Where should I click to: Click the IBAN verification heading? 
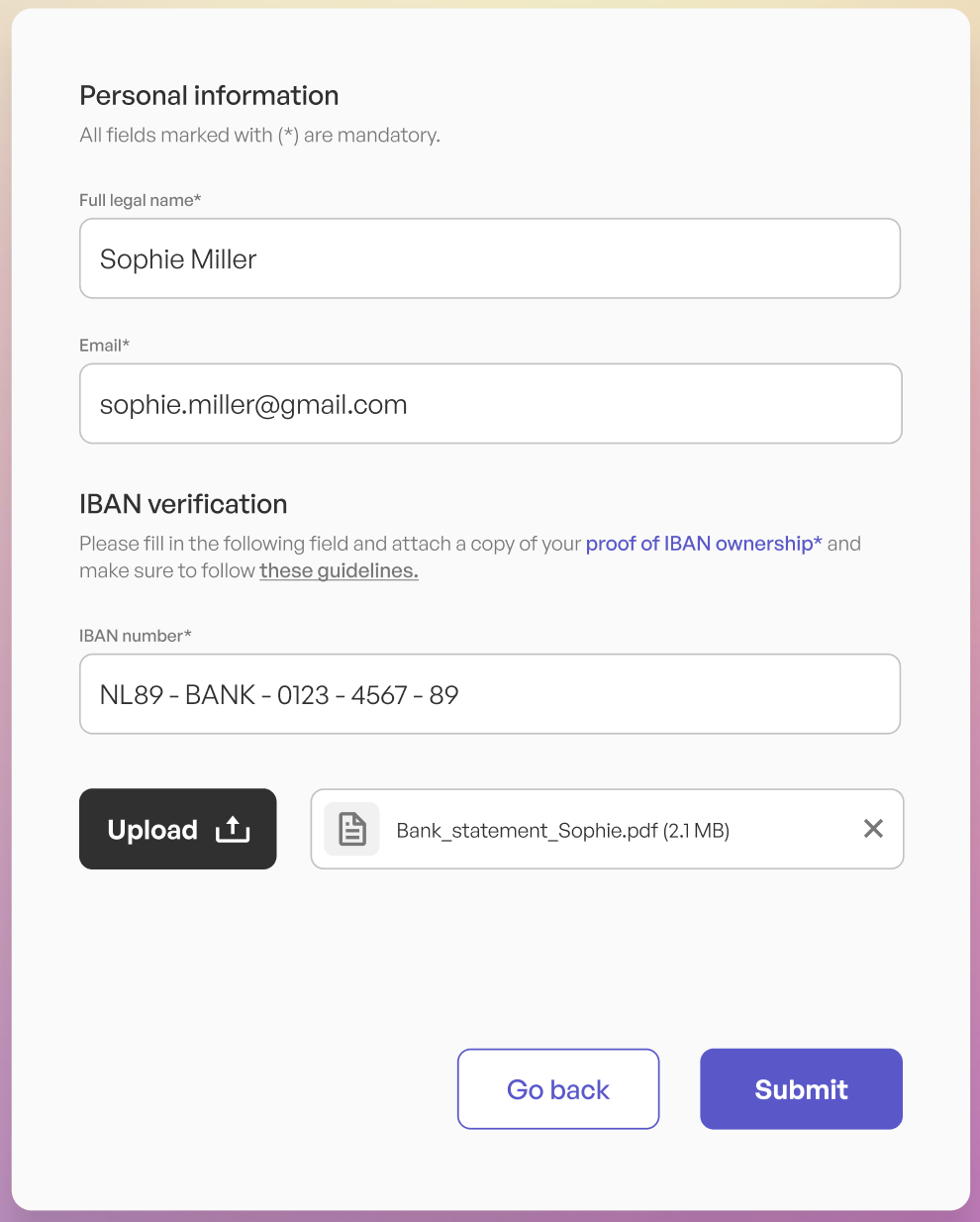(183, 504)
